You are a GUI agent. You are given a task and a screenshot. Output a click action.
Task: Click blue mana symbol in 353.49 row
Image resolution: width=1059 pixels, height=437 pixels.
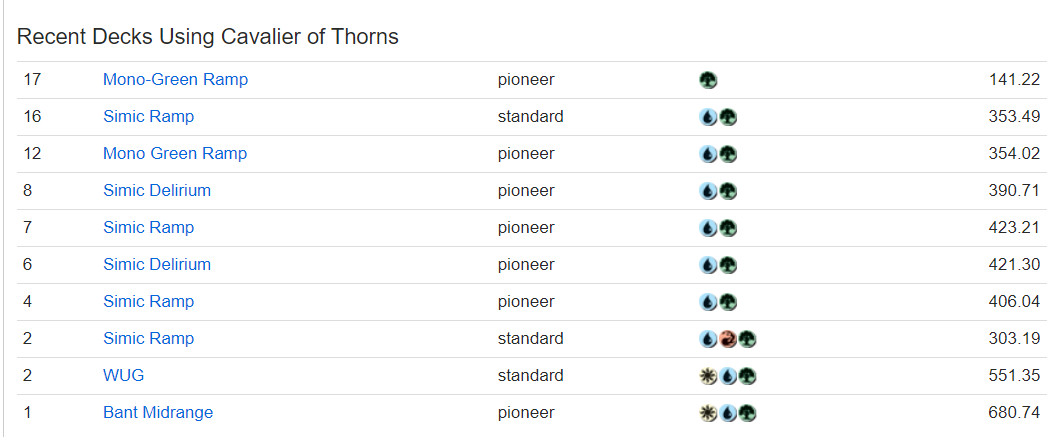pos(708,117)
